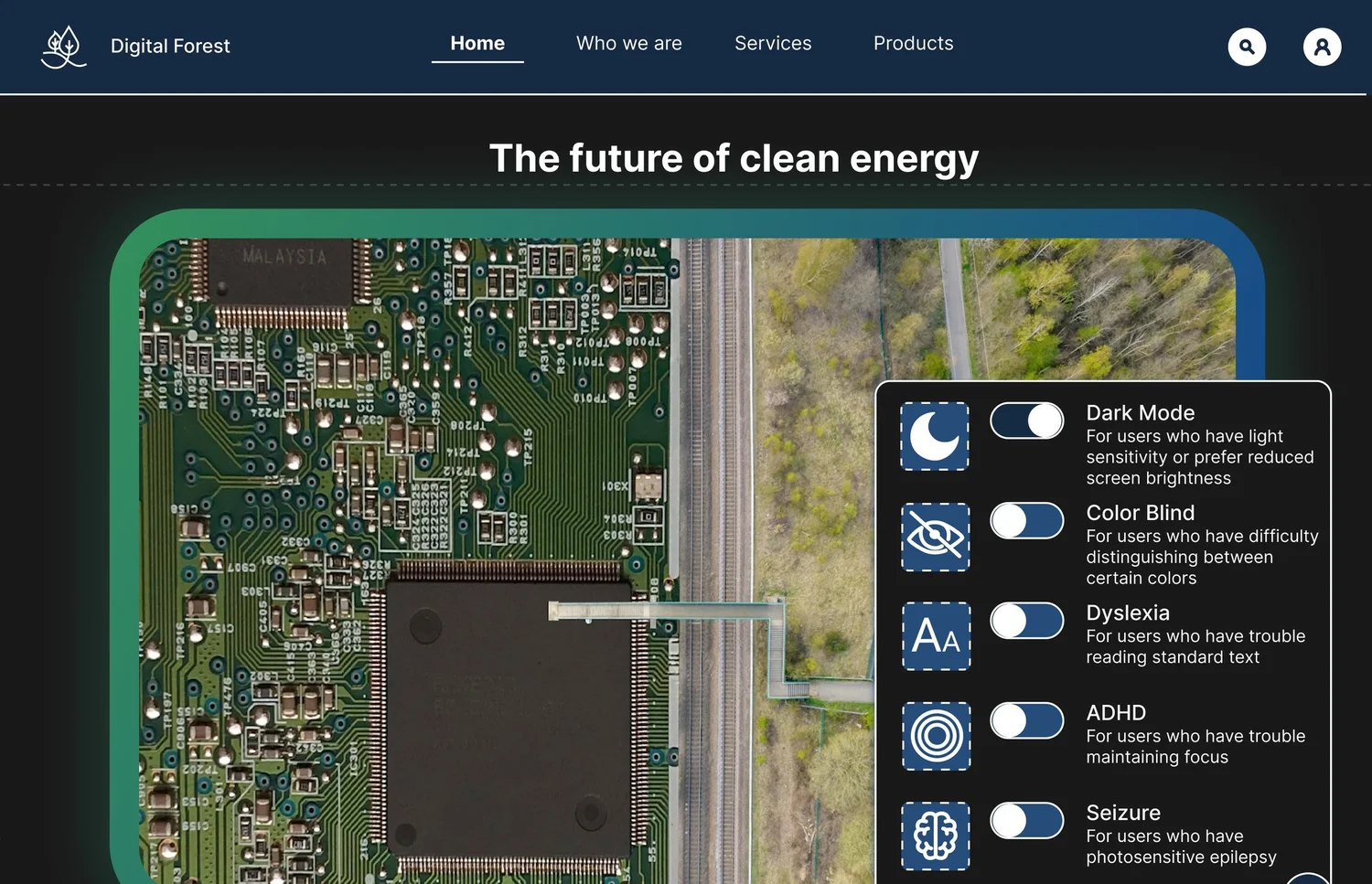Click 'For users who have photosensitive epilepsy' text
This screenshot has width=1372, height=884.
1181,847
